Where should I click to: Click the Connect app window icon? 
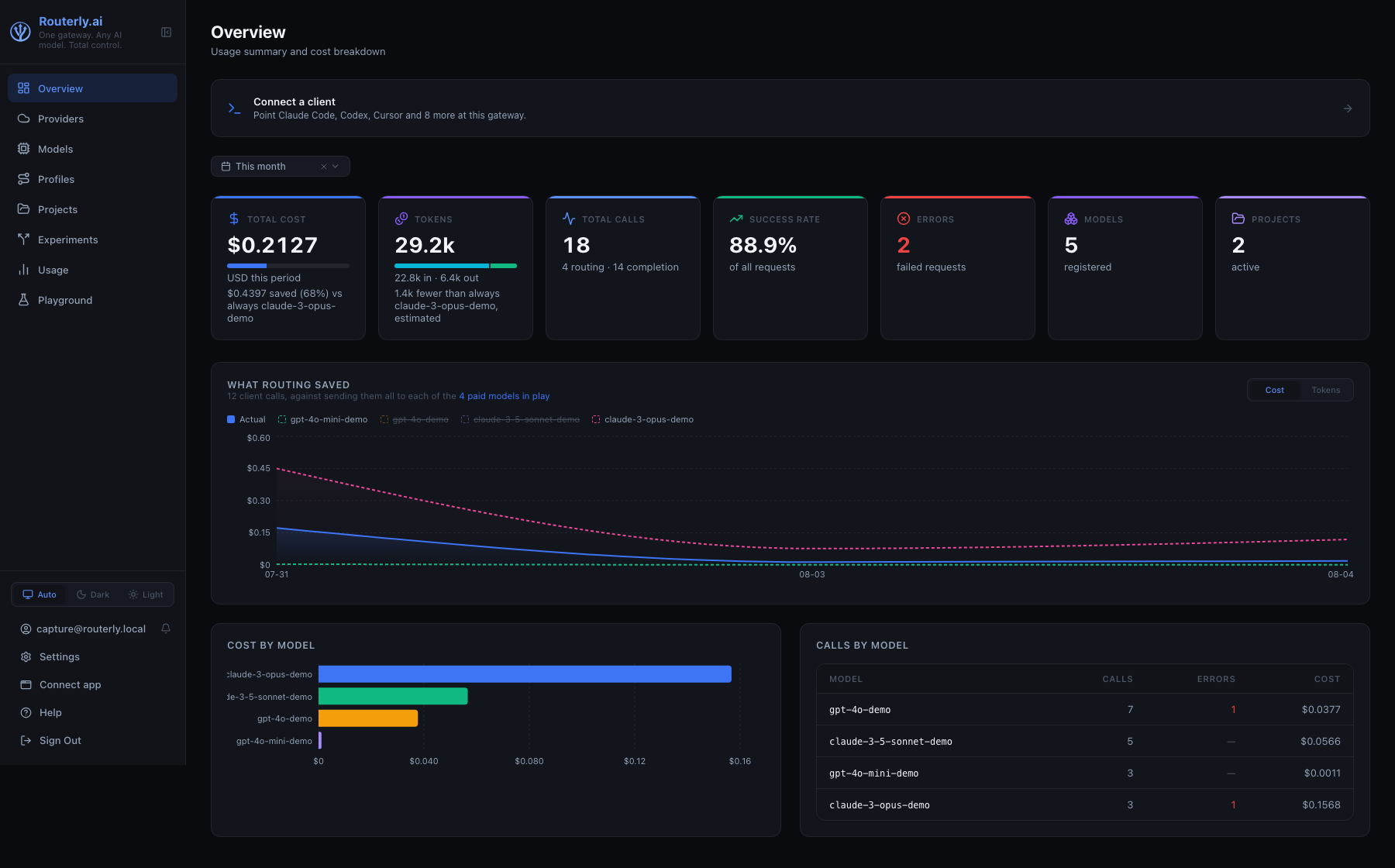tap(26, 684)
